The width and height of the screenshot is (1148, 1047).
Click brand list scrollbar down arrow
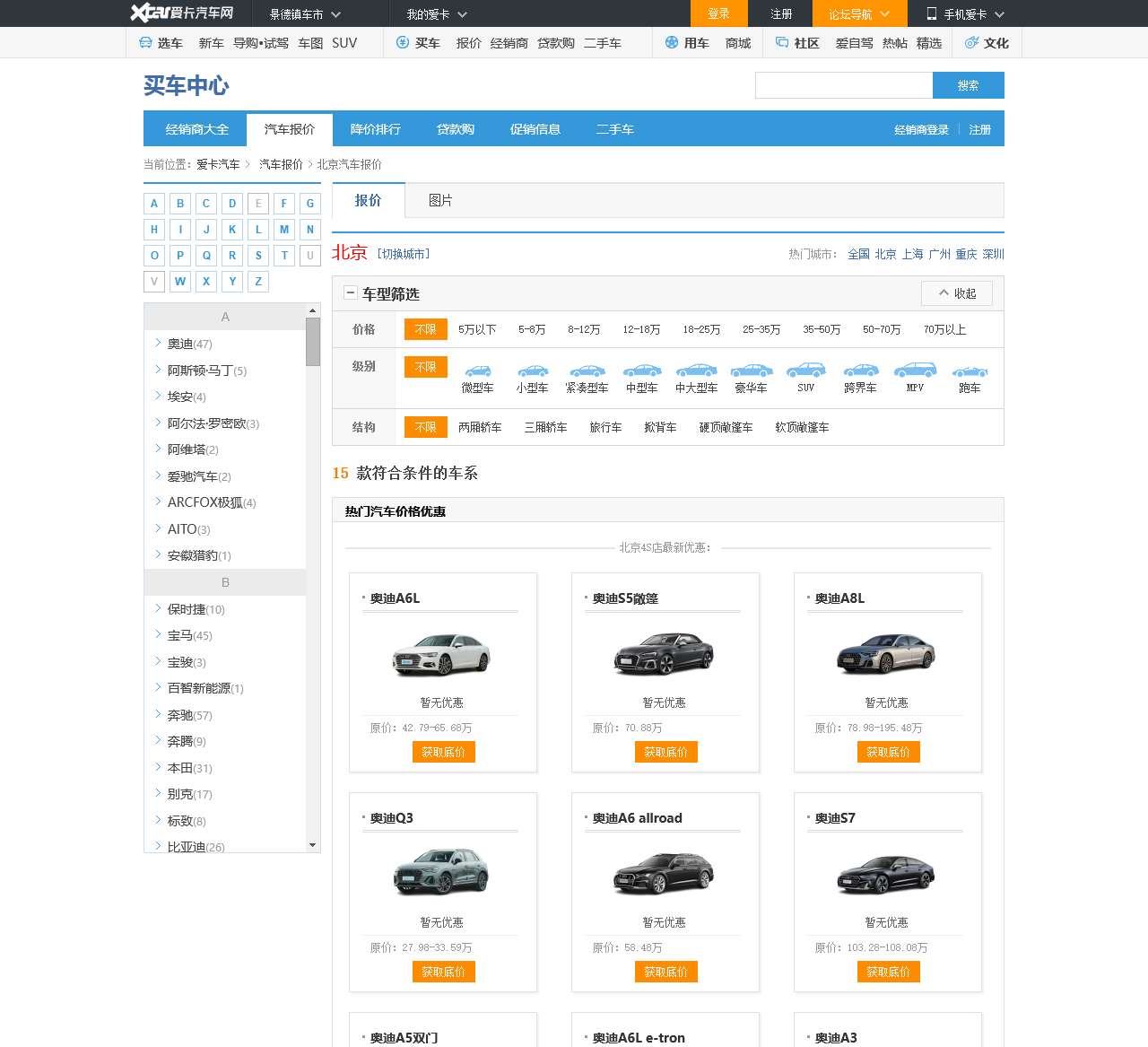coord(312,845)
